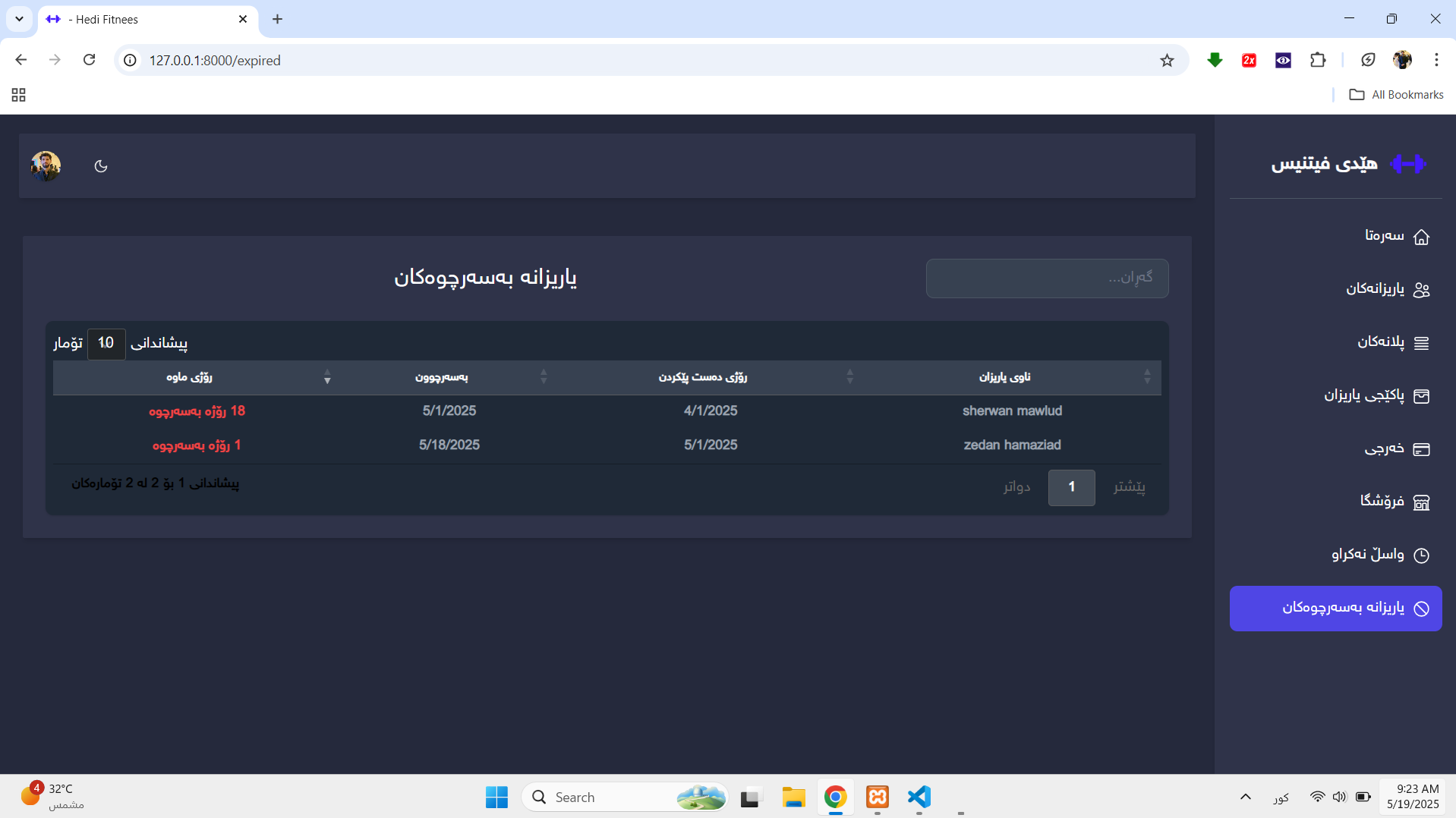Sort by member name column
The image size is (1456, 818).
(x=1004, y=377)
